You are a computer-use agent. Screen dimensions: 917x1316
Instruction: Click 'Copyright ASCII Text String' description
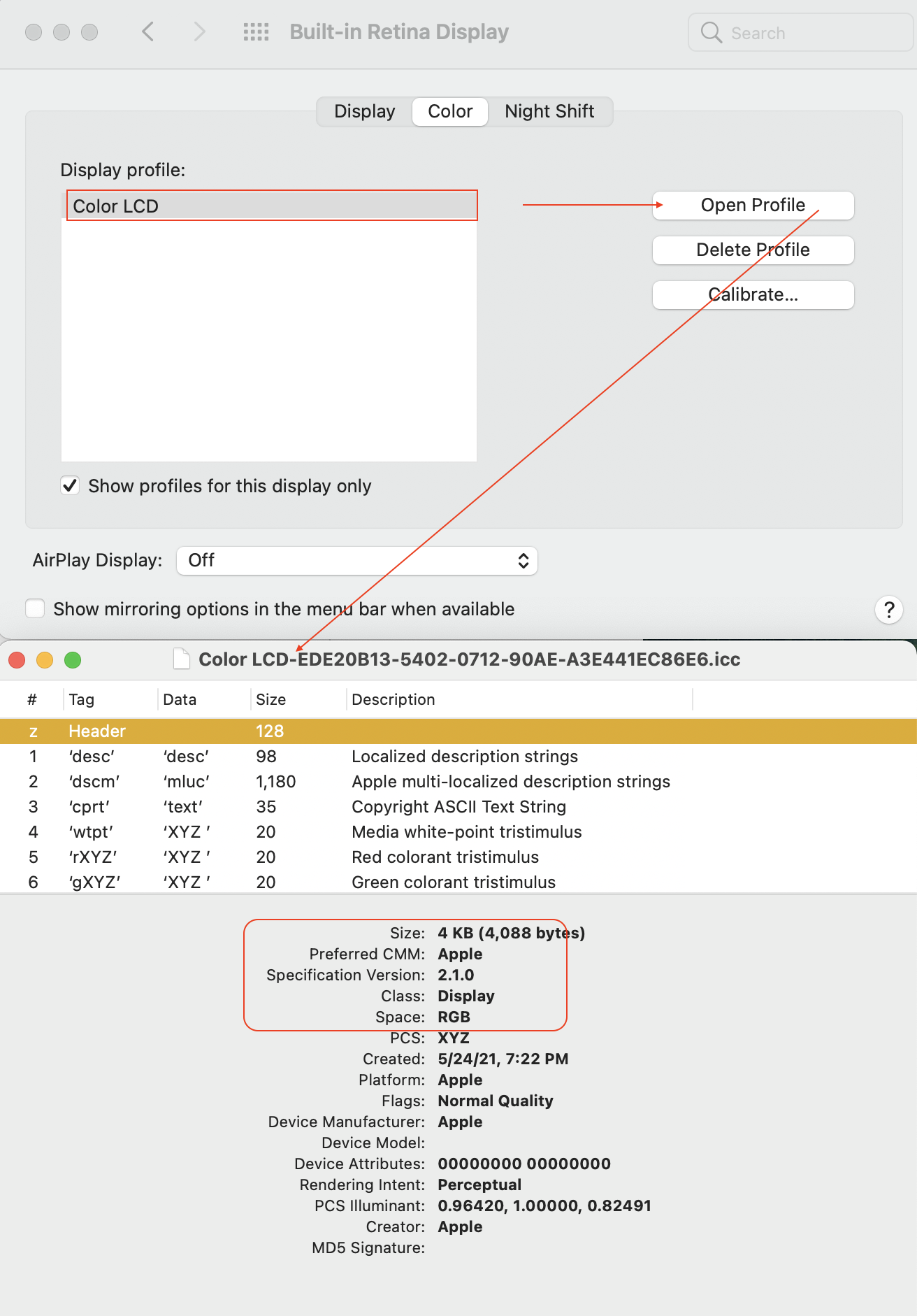[x=458, y=807]
